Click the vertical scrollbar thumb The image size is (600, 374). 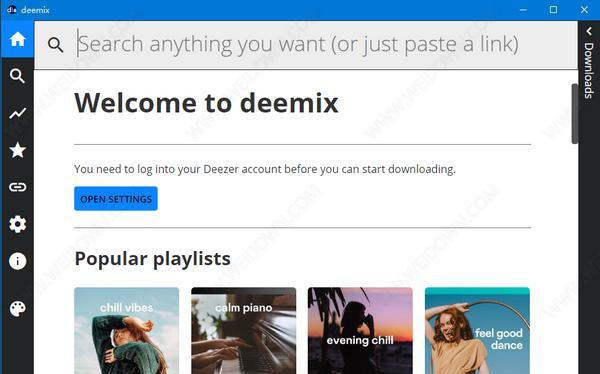(x=575, y=114)
